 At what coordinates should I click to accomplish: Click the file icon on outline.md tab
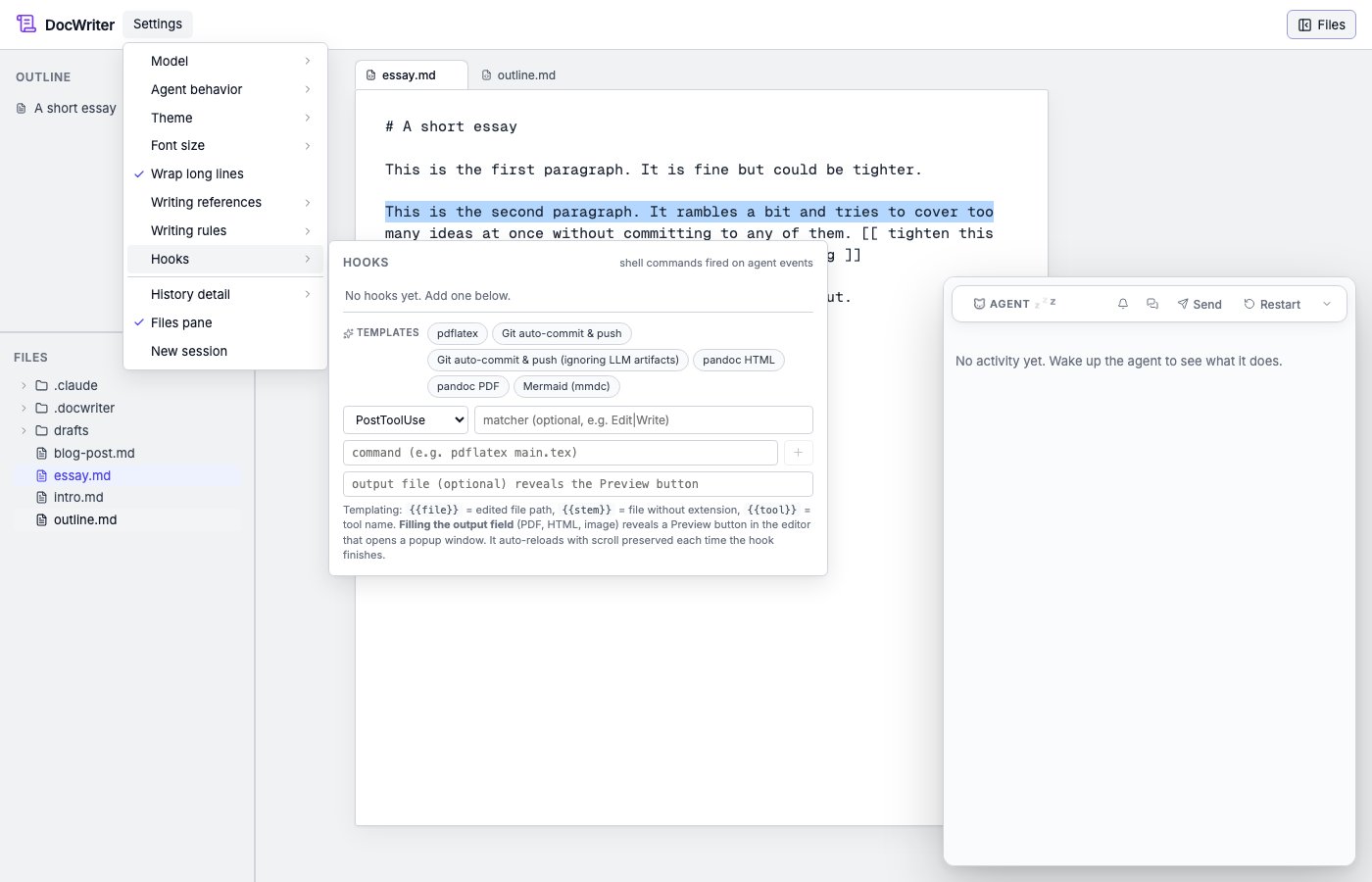486,74
